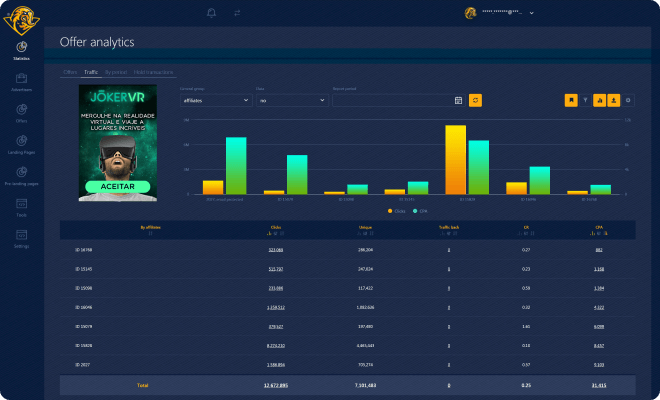Expand the Data dropdown set to no

click(292, 100)
